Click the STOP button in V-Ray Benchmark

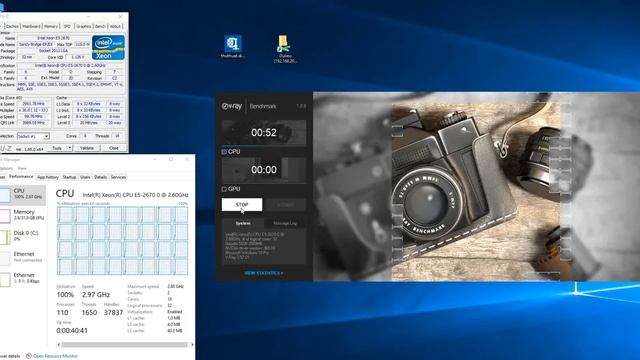pos(242,204)
